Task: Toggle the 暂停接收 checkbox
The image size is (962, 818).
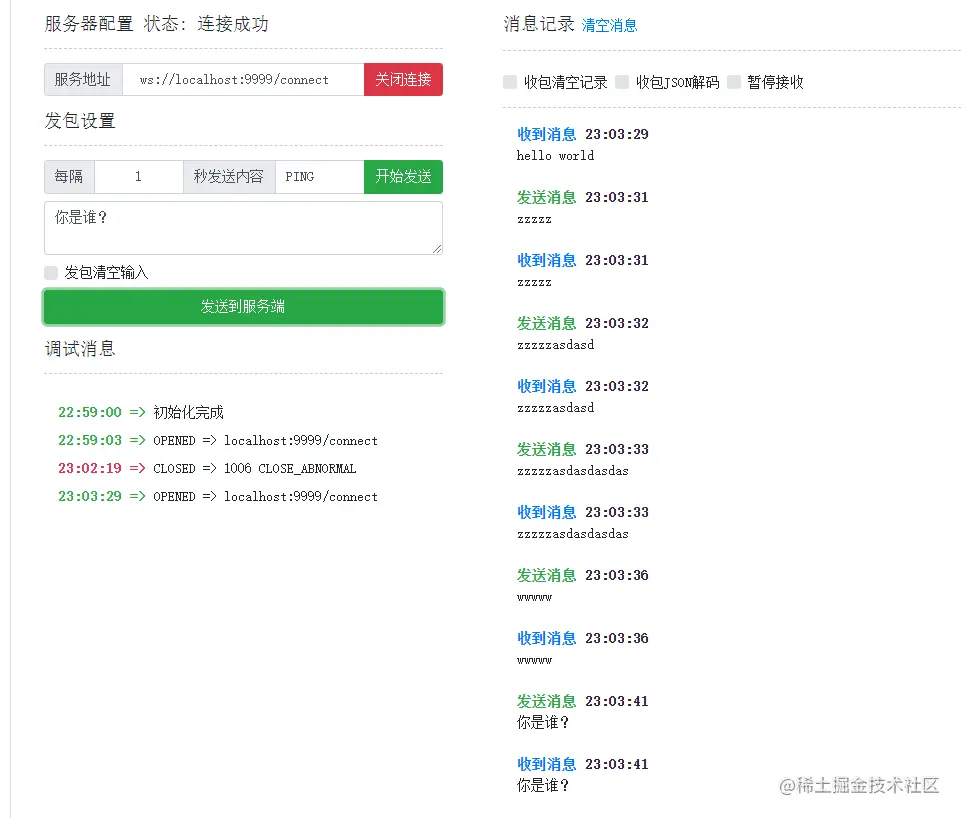Action: [x=734, y=82]
